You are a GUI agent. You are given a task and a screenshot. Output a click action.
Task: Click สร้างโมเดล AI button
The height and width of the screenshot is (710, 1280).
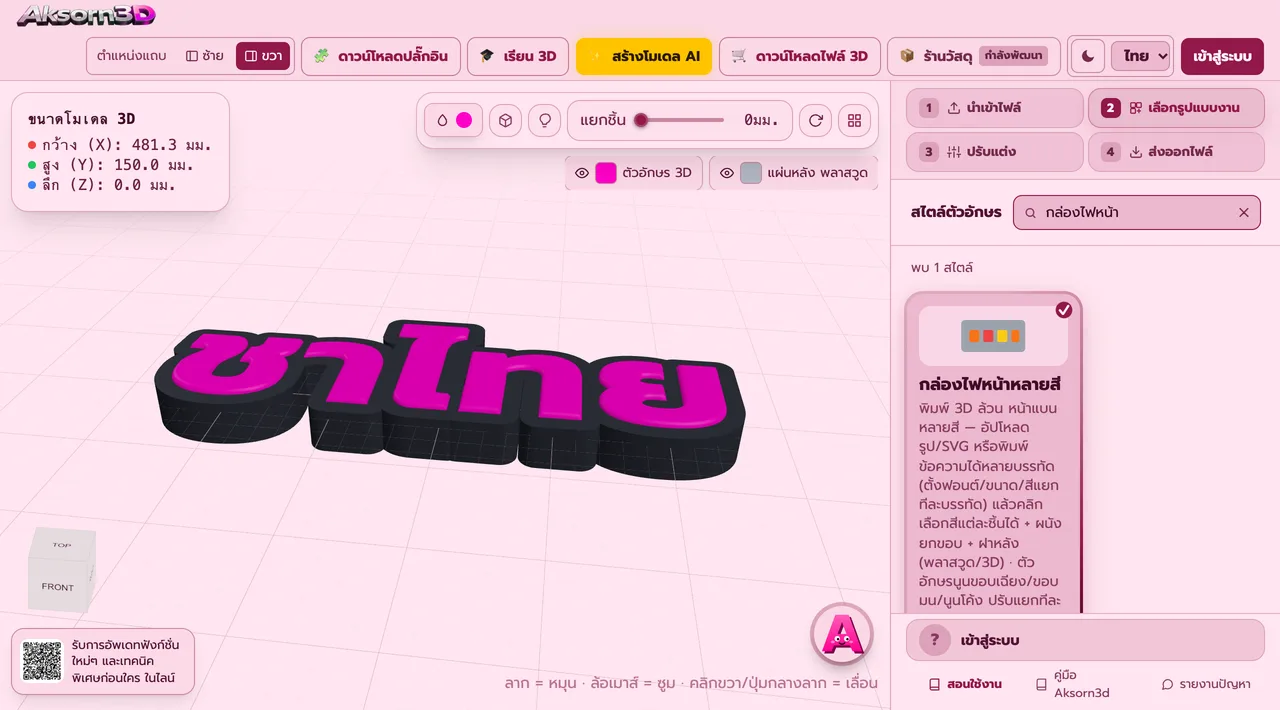tap(644, 56)
